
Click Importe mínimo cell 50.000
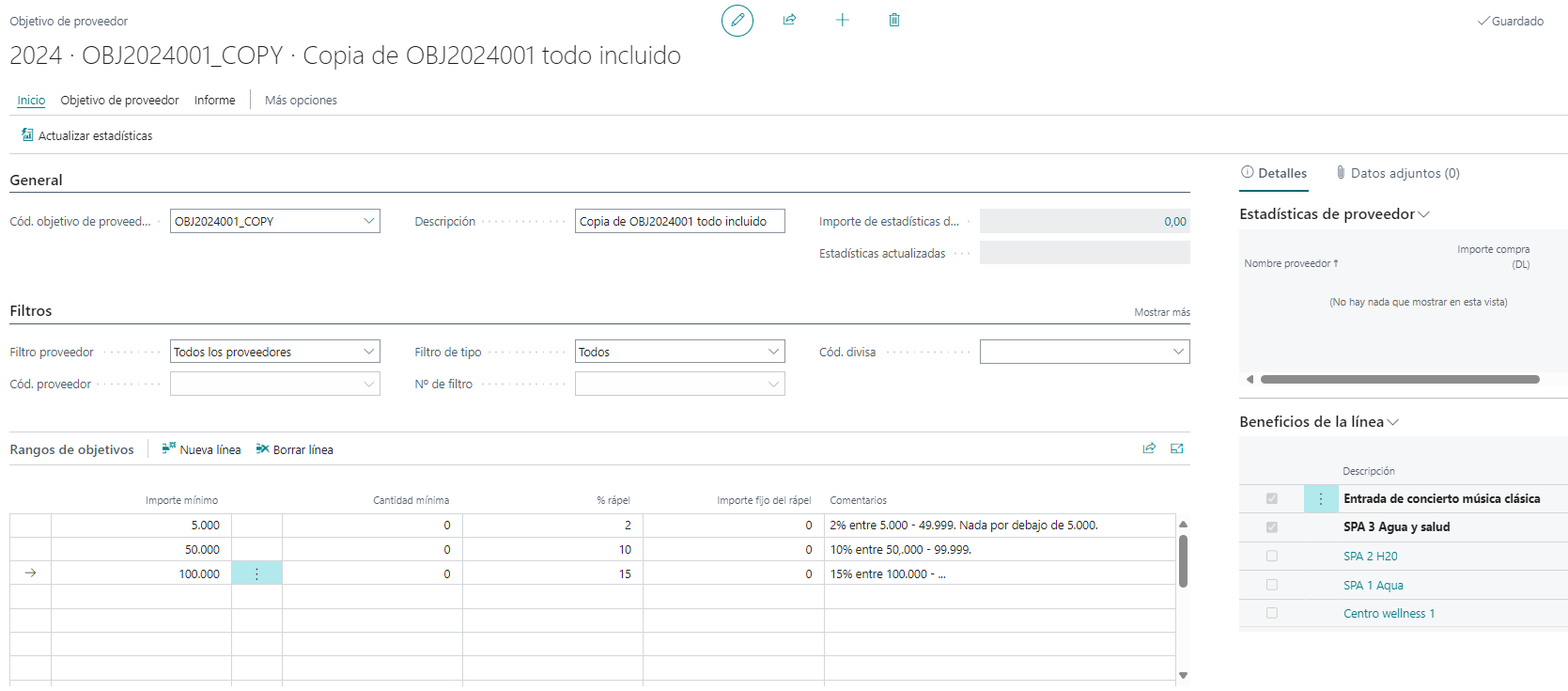click(141, 550)
